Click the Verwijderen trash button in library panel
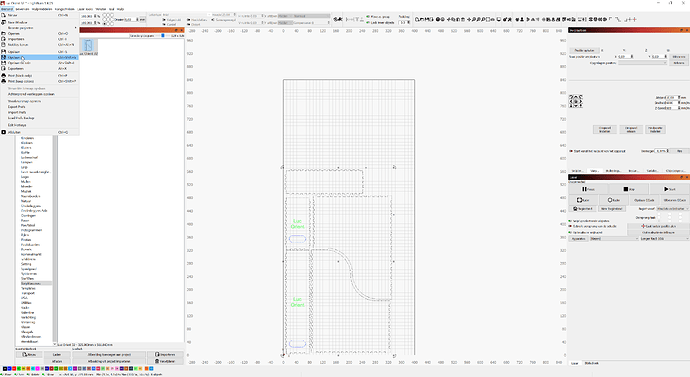690x377 pixels. point(165,361)
